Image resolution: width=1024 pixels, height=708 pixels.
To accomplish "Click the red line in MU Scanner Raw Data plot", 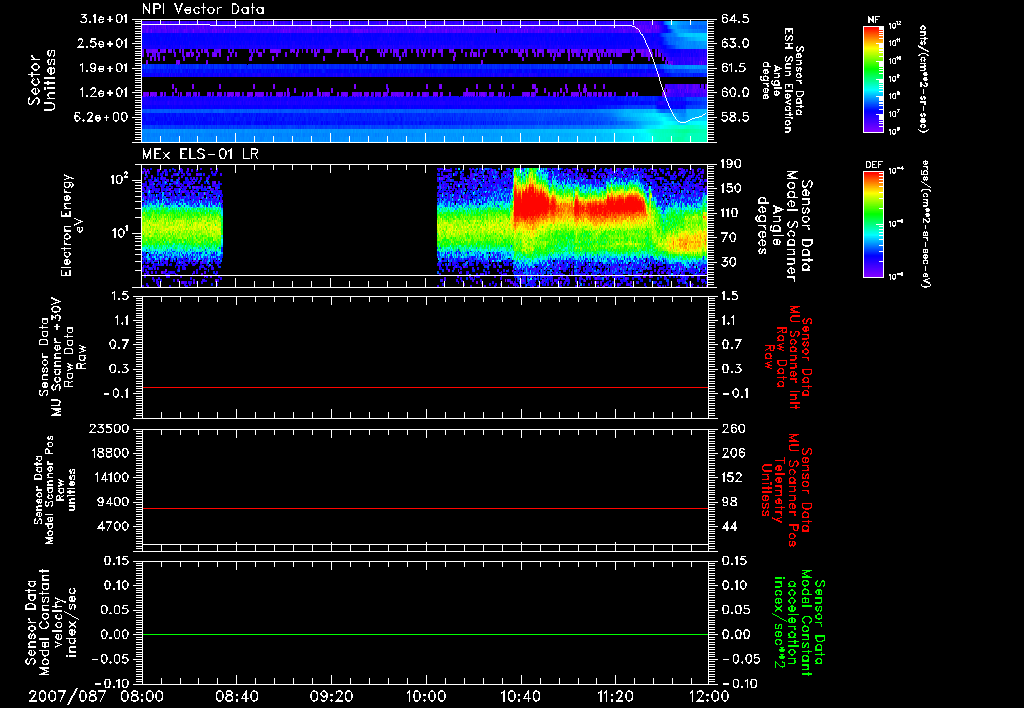I will pyautogui.click(x=425, y=387).
